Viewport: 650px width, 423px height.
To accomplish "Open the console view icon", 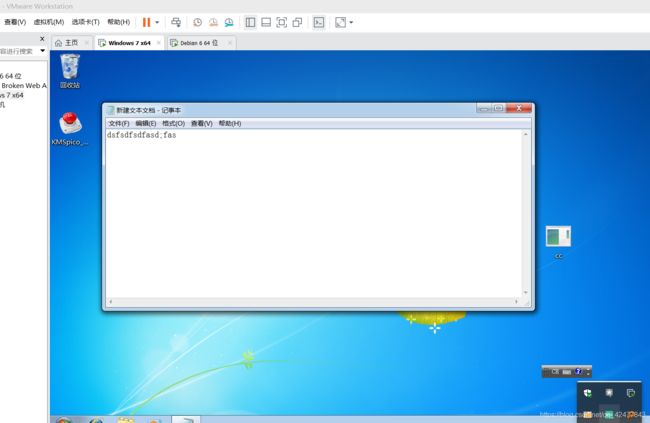I will tap(319, 22).
